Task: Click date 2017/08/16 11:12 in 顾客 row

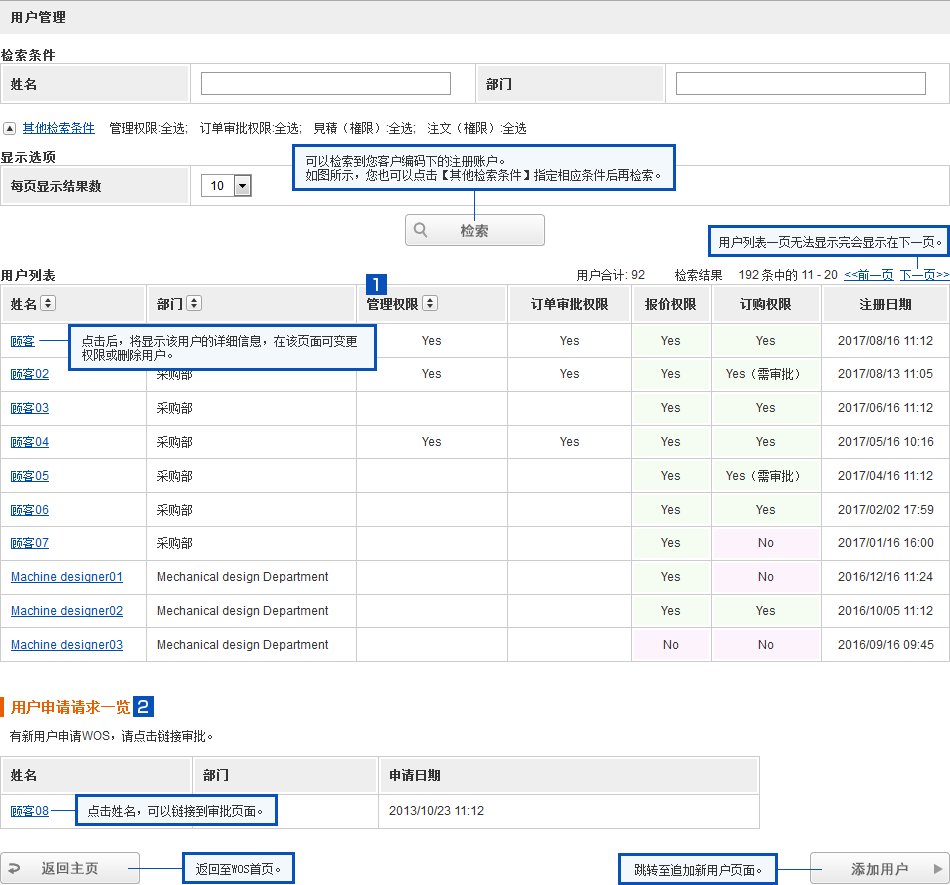Action: 886,340
